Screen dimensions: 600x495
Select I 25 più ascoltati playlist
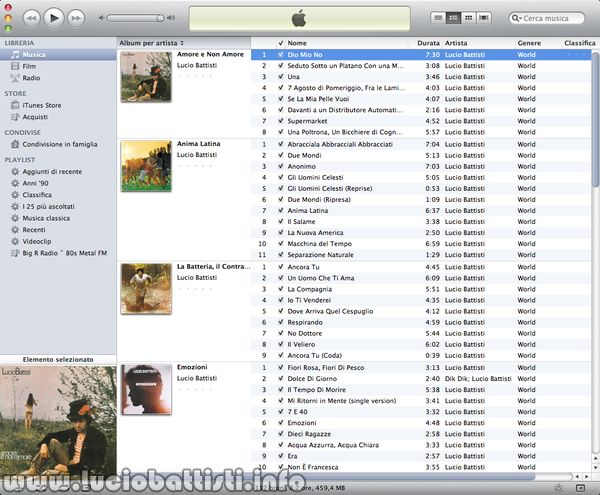(58, 207)
